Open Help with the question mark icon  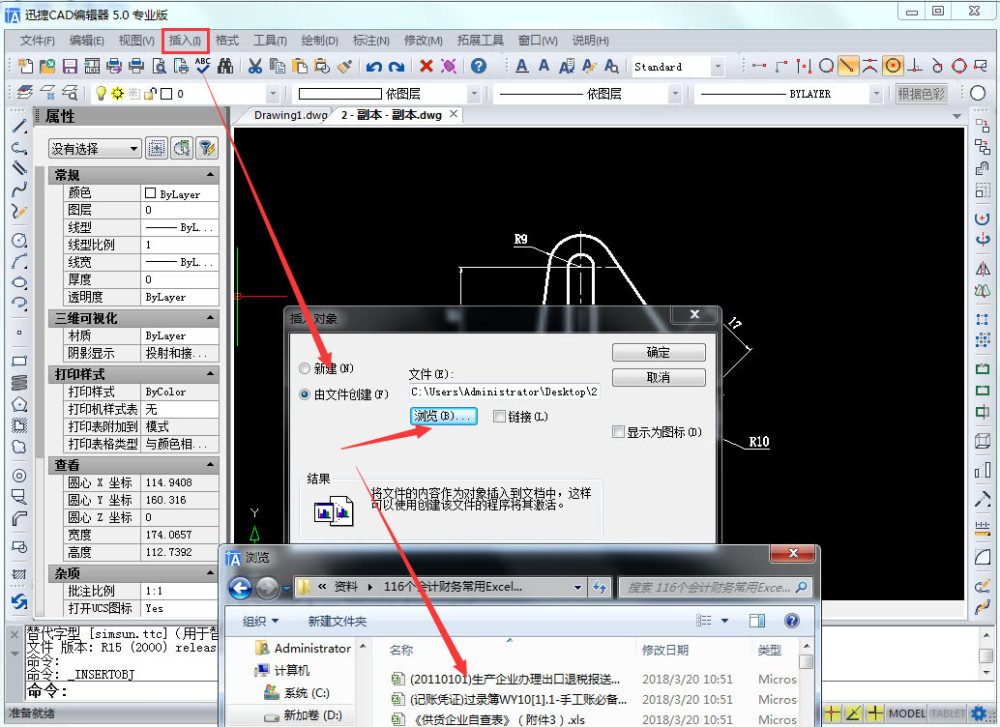coord(479,66)
